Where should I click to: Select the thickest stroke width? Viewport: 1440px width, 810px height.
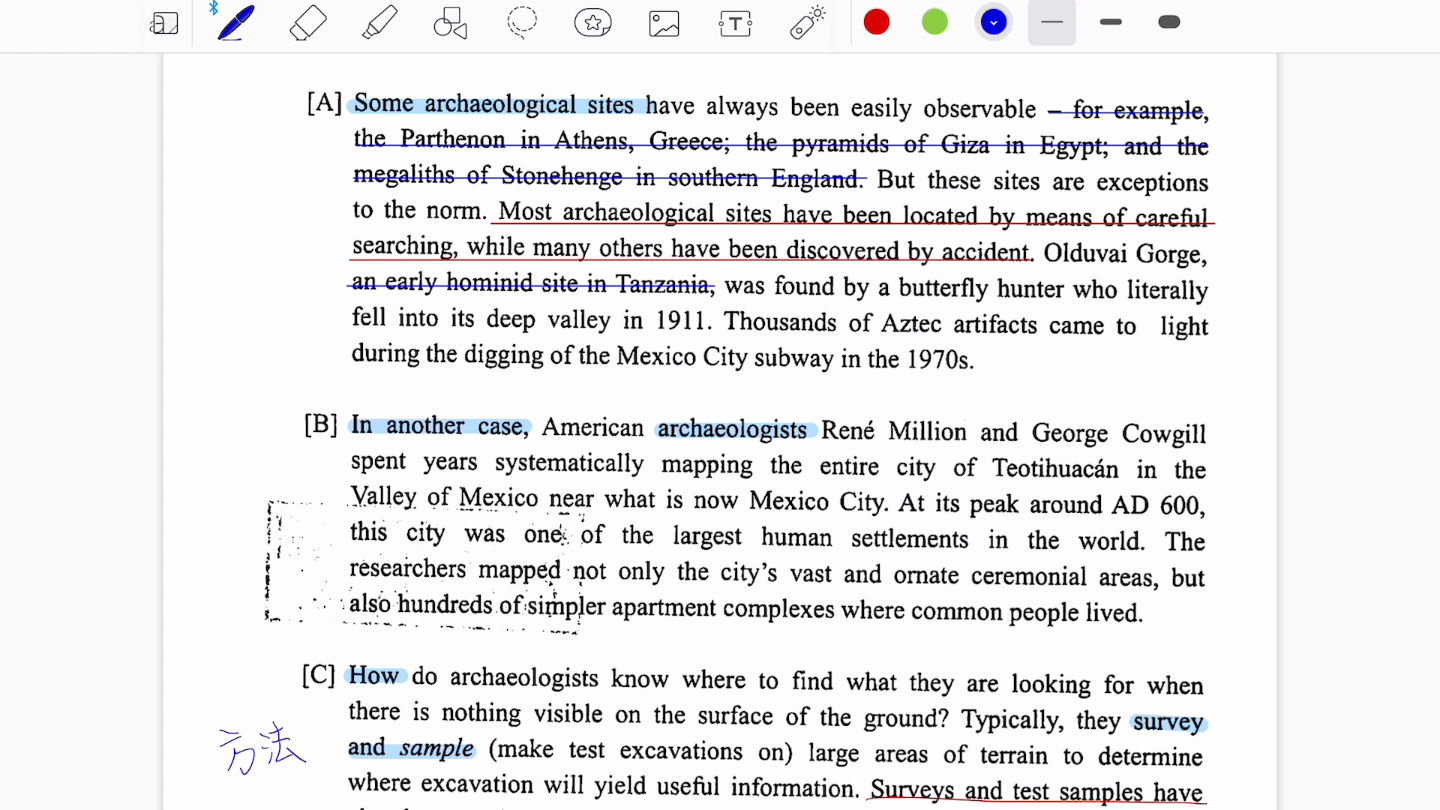1169,22
